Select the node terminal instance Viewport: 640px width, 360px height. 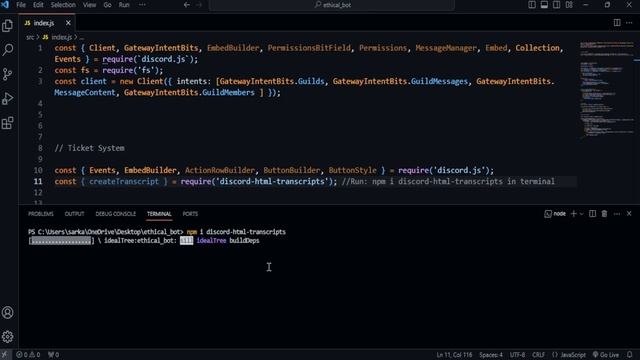555,214
